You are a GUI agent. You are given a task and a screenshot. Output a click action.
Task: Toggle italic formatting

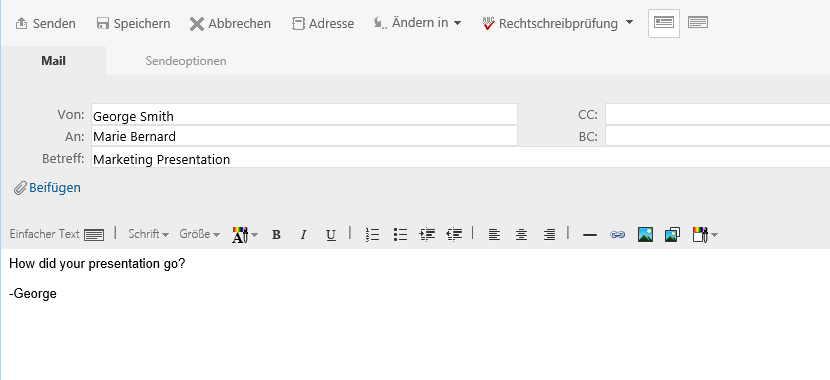303,235
